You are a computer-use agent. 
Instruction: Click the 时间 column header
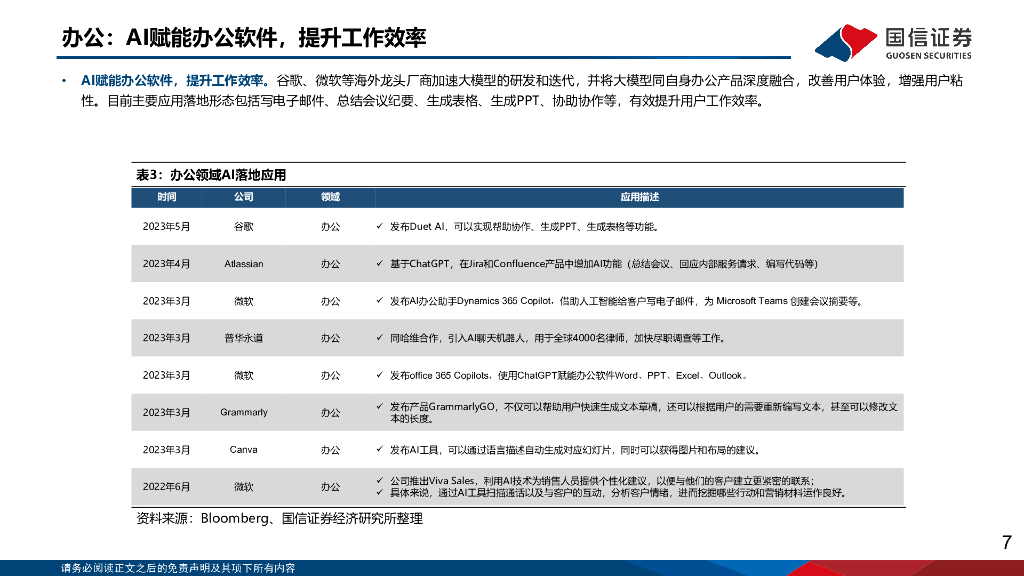click(x=166, y=197)
